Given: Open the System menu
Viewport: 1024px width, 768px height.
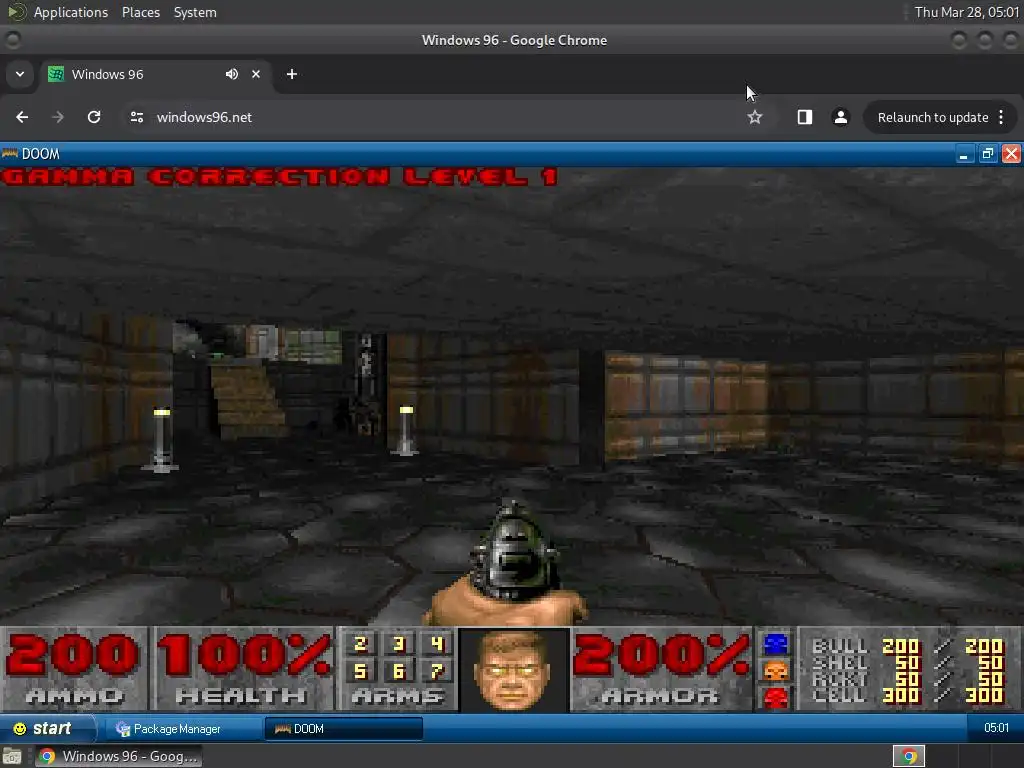Looking at the screenshot, I should [x=195, y=12].
